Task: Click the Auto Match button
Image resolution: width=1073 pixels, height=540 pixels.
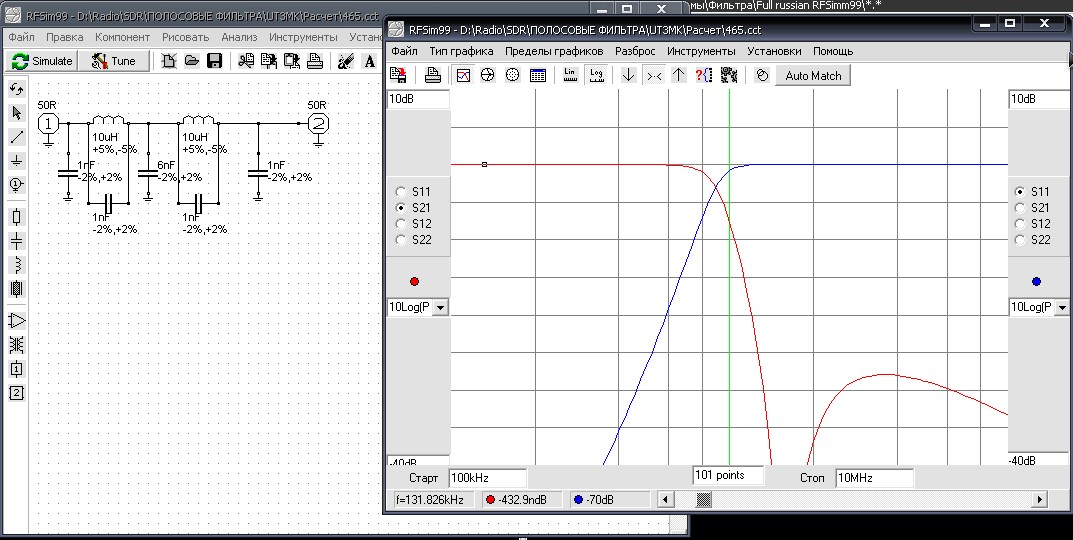Action: point(813,76)
